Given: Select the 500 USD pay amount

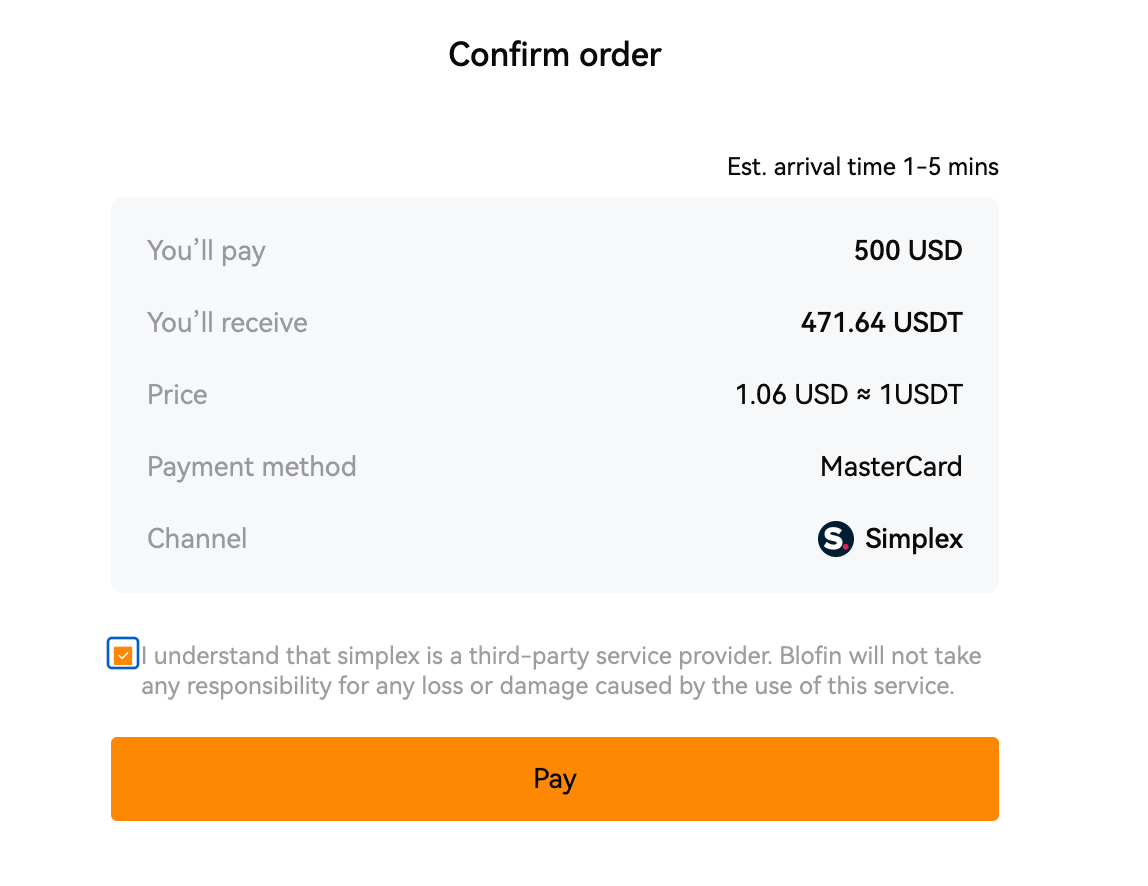Looking at the screenshot, I should click(908, 250).
